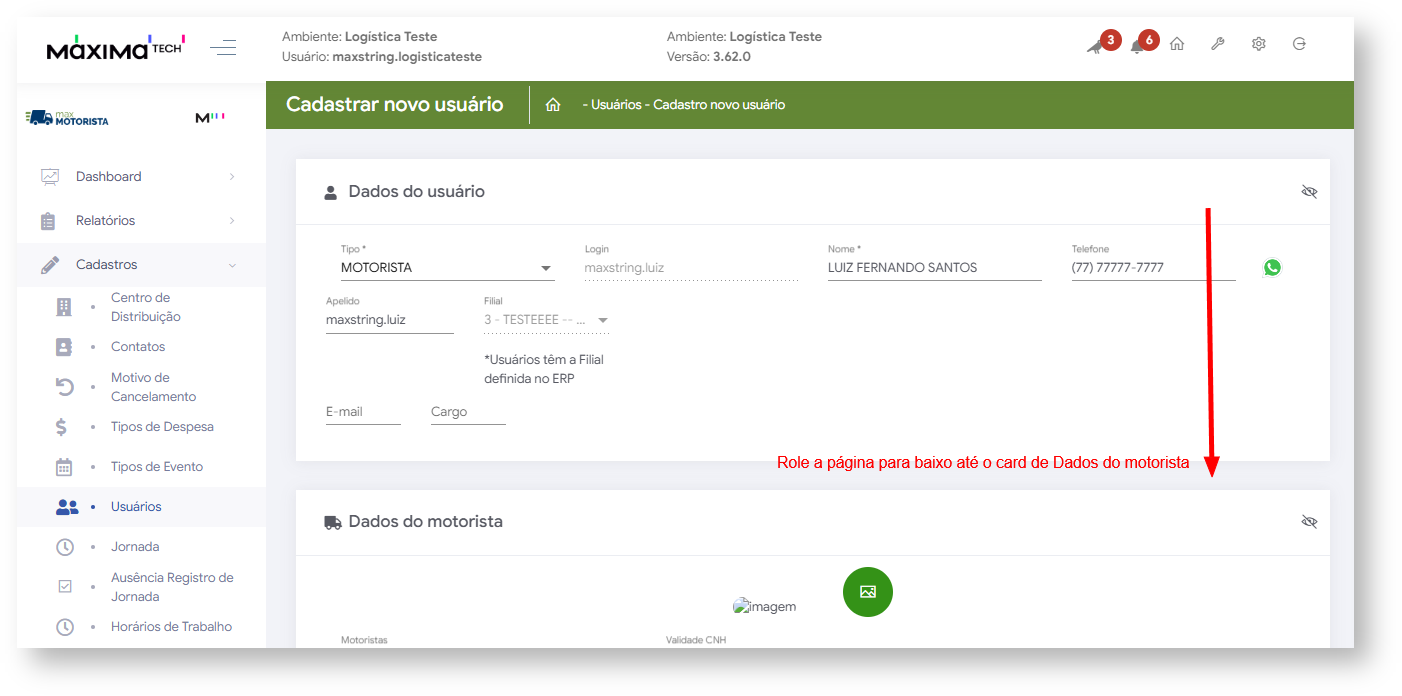Collapse the Cadastros menu chevron
The height and width of the screenshot is (696, 1402).
click(x=232, y=265)
